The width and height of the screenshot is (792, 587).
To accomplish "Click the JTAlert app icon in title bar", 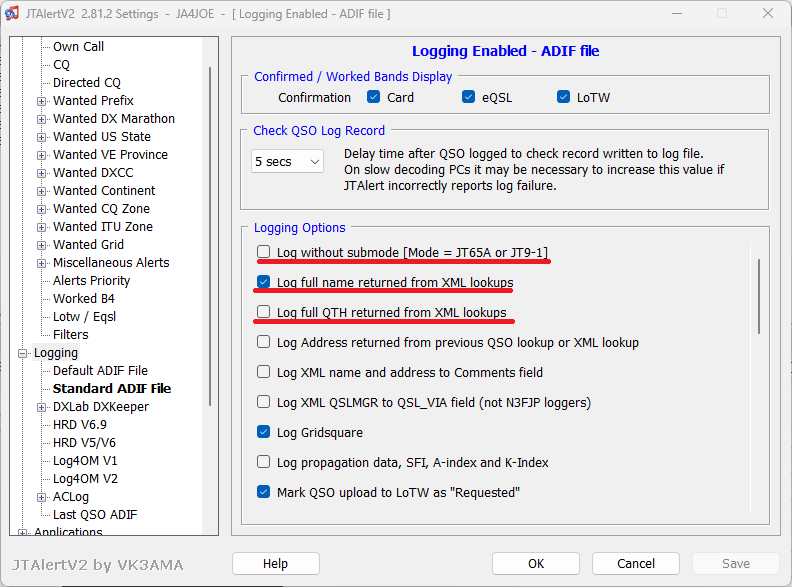I will pos(12,13).
